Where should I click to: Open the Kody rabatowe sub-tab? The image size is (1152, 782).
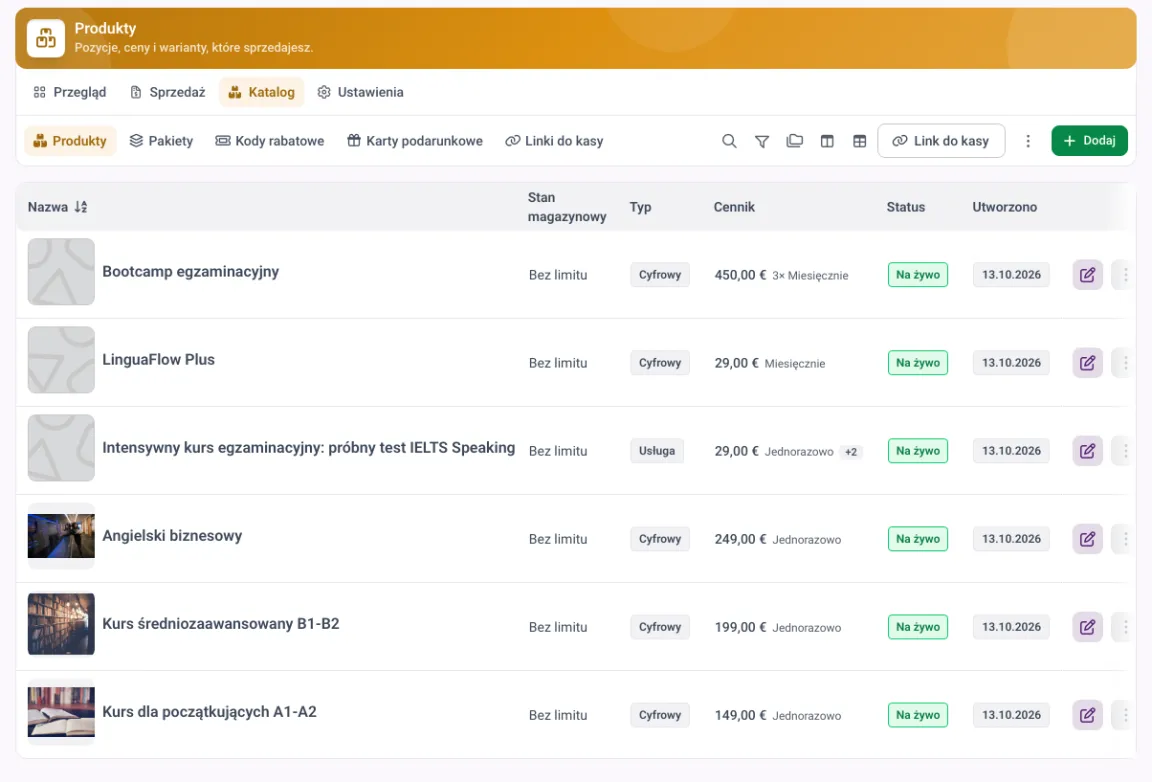[x=270, y=141]
